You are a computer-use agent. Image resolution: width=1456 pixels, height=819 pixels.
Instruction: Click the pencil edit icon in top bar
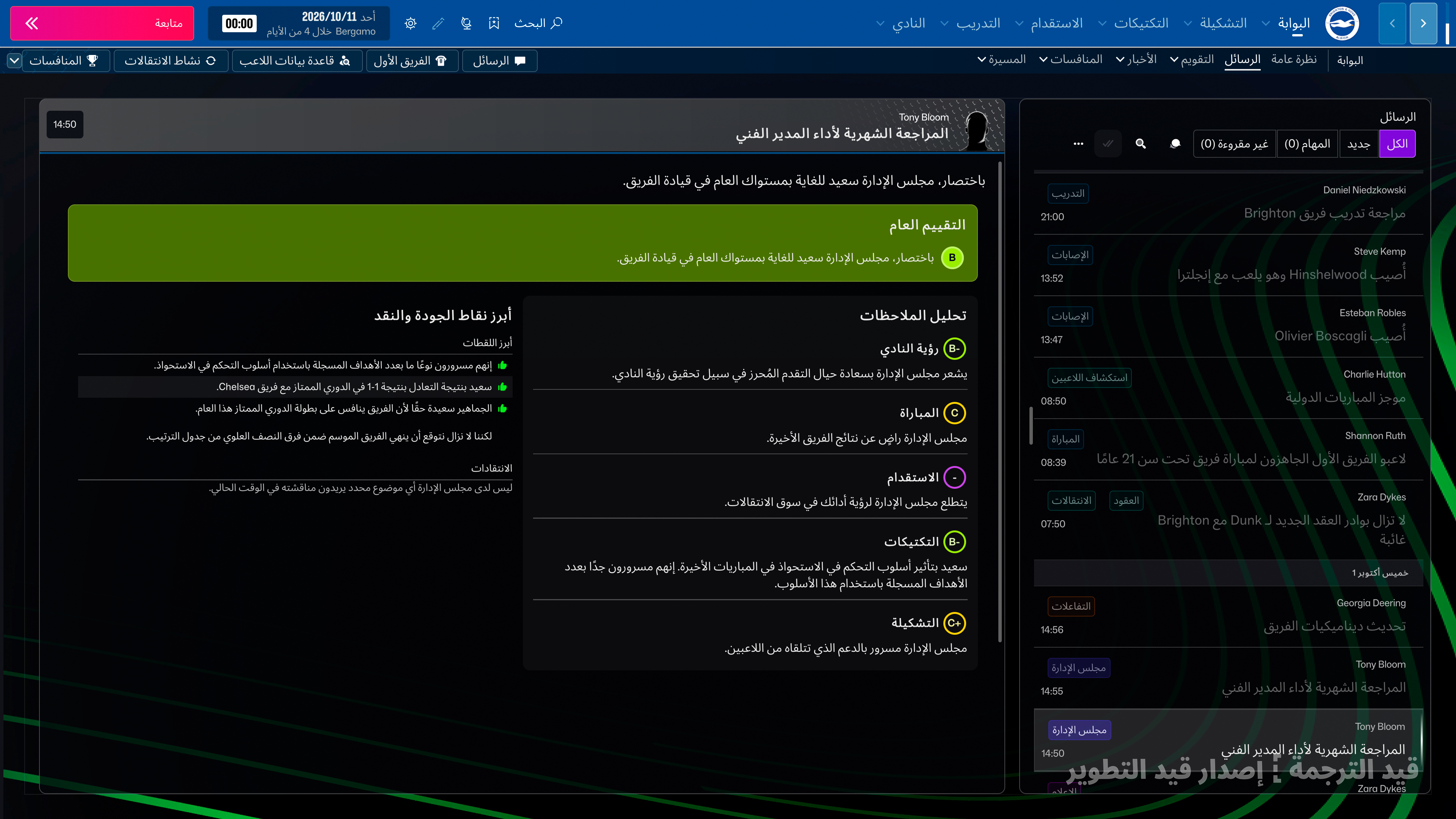click(438, 23)
